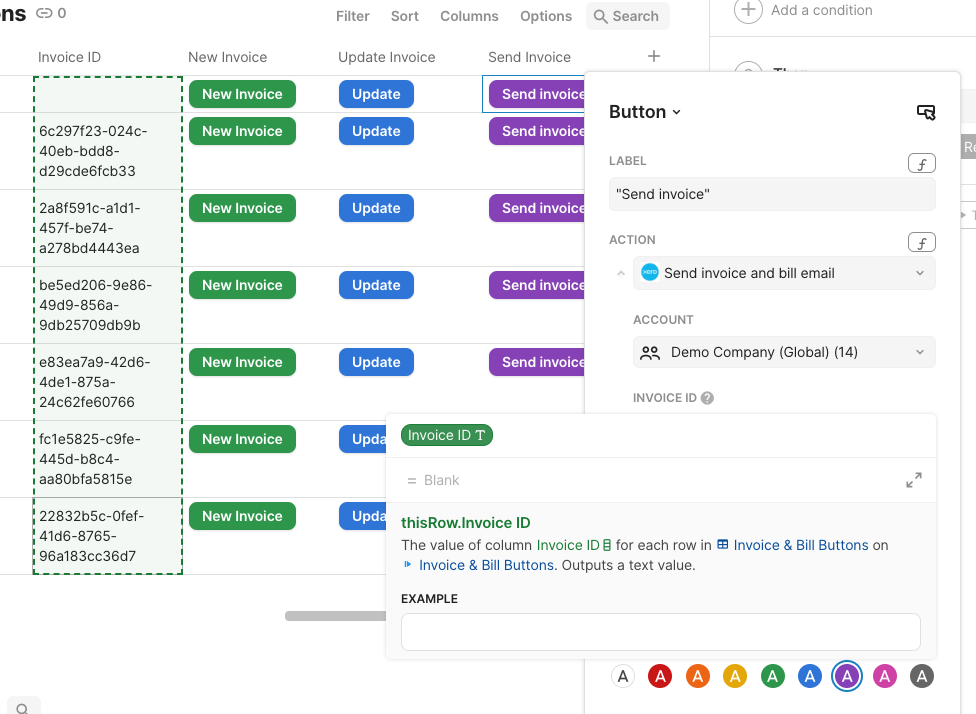The width and height of the screenshot is (976, 714).
Task: Click invoice ID cell fc1e5825-c9fe-445d
Action: [x=107, y=459]
